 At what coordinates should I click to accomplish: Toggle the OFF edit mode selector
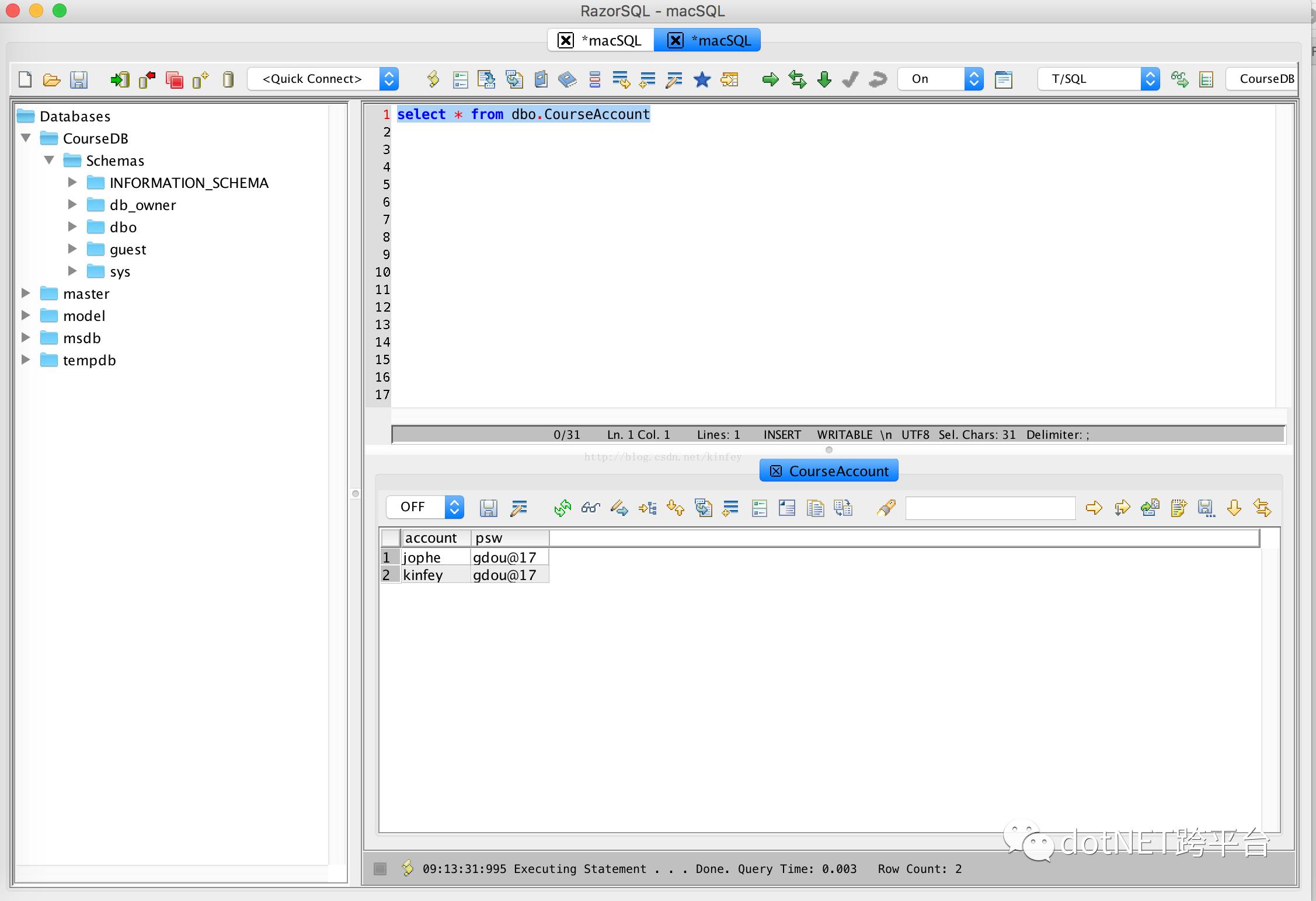pyautogui.click(x=425, y=507)
